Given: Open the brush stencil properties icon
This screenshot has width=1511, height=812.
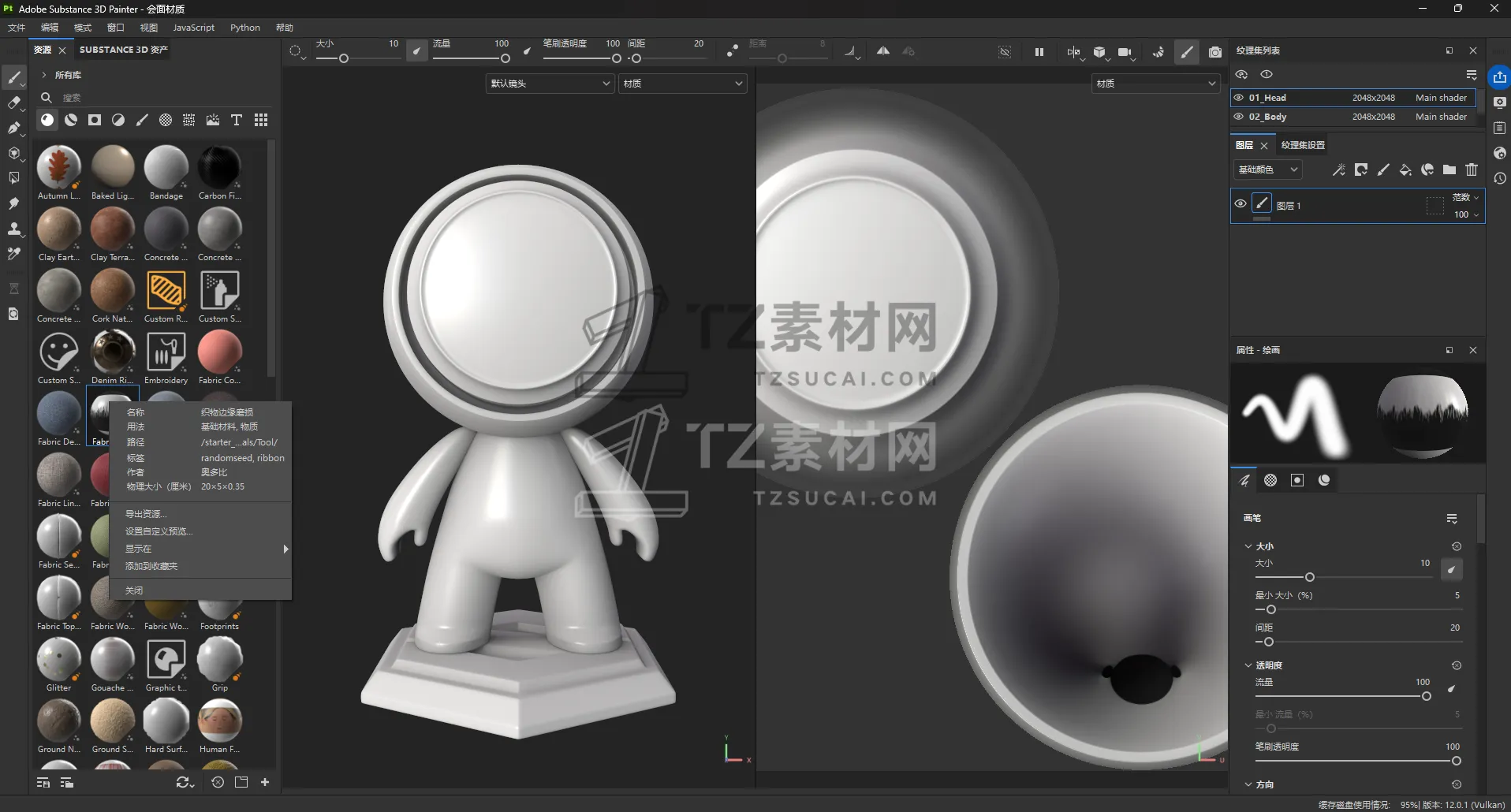Looking at the screenshot, I should click(1297, 480).
